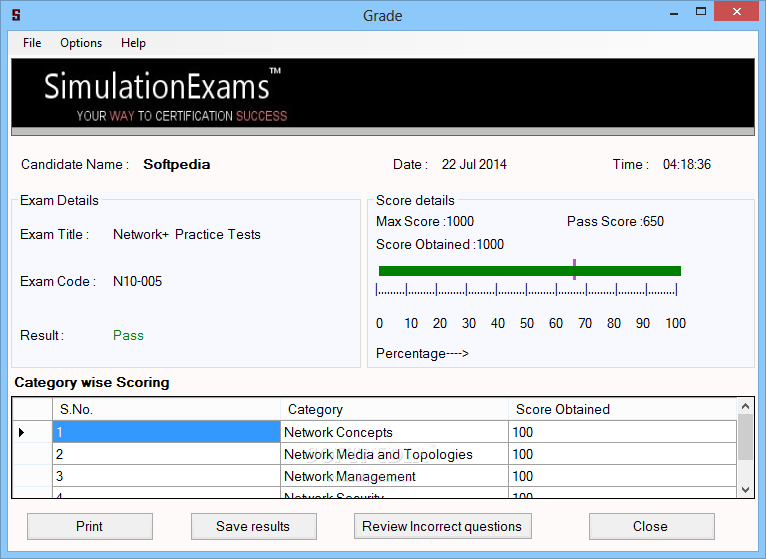This screenshot has width=766, height=559.
Task: Select Network Media and Topologies cell
Action: (395, 454)
